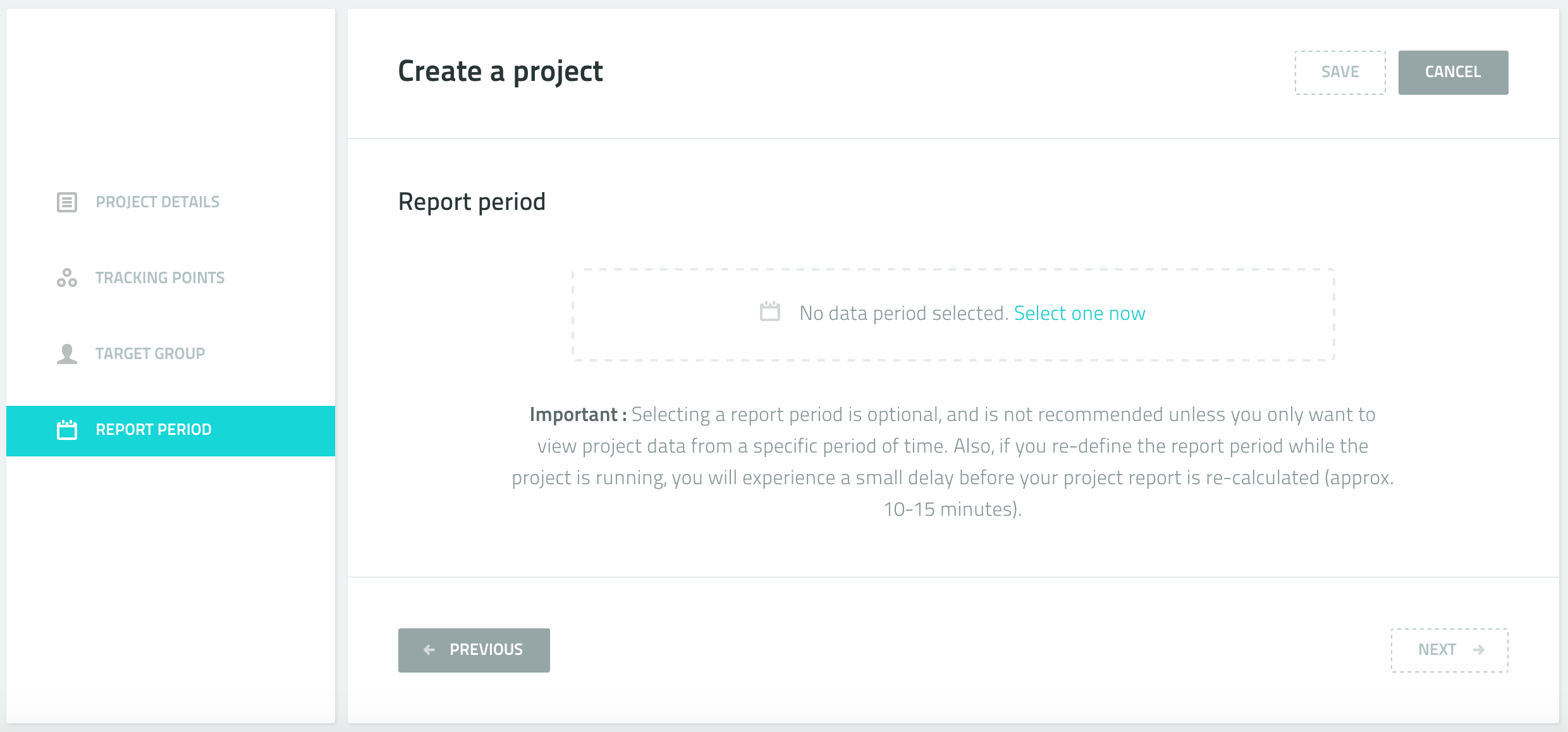This screenshot has width=1568, height=732.
Task: Click the dashed no data period box
Action: (x=953, y=315)
